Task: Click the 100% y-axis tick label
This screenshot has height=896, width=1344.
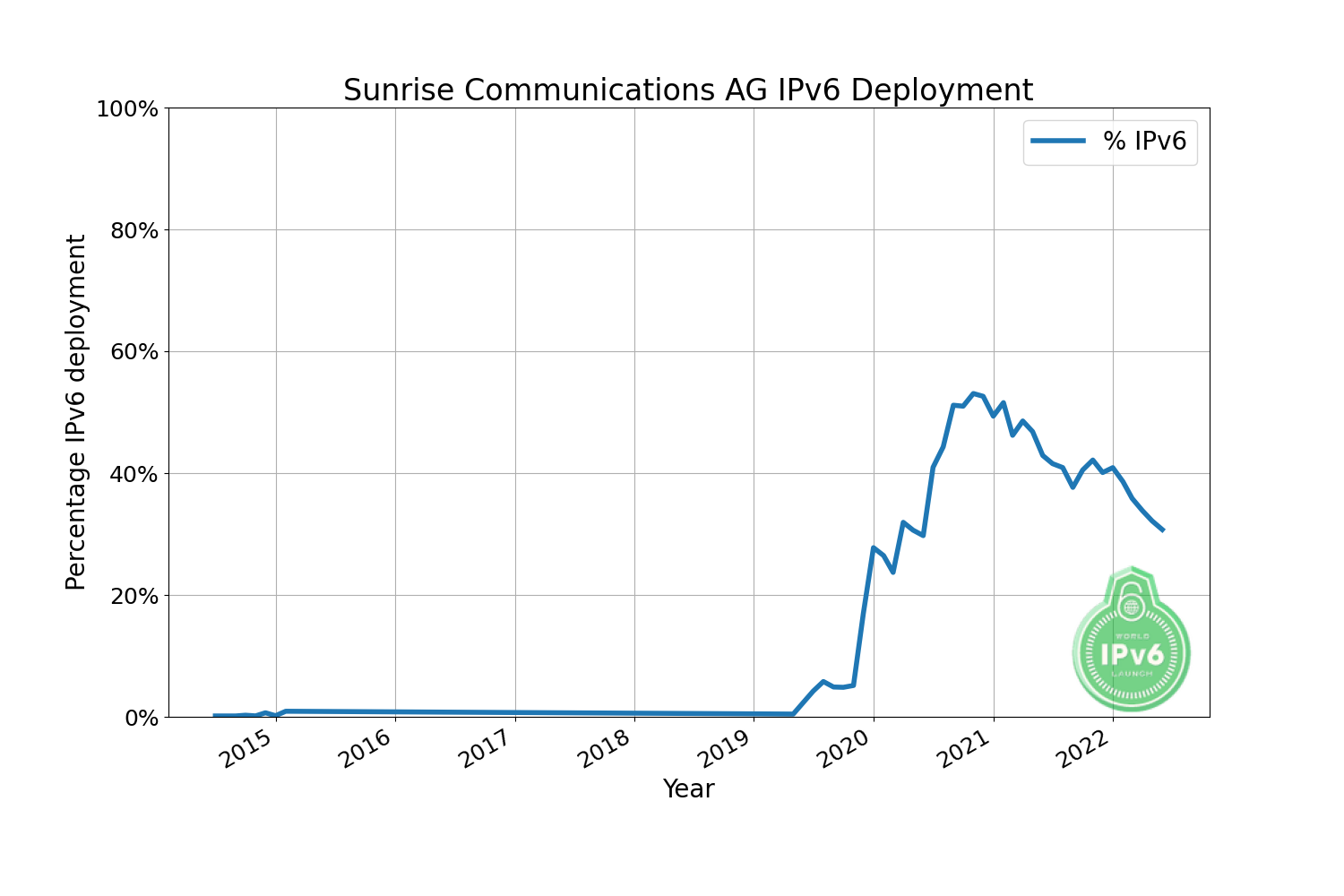Action: 126,109
